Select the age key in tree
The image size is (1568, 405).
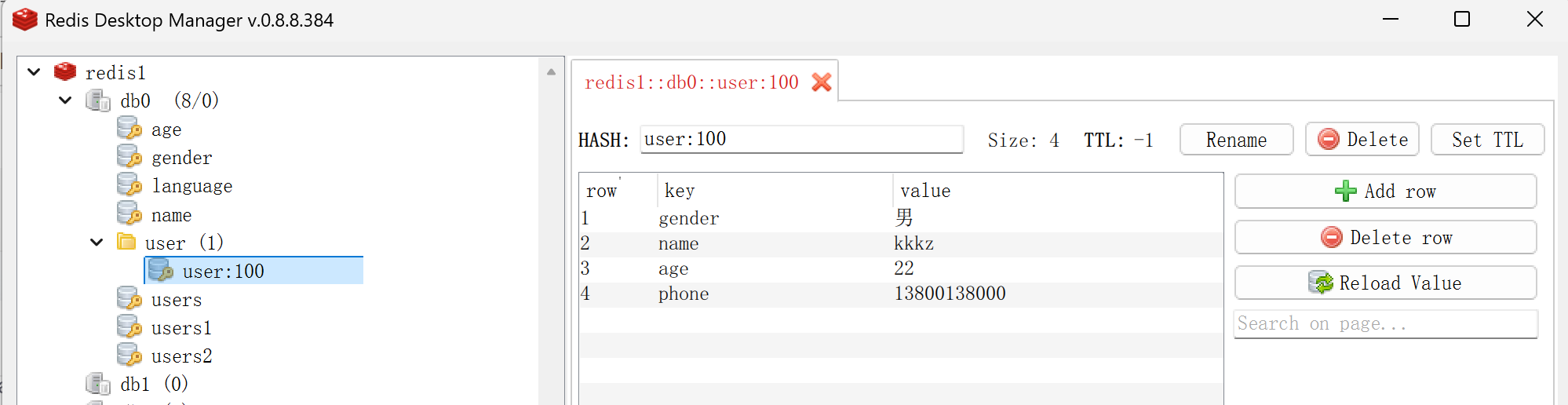coord(166,130)
